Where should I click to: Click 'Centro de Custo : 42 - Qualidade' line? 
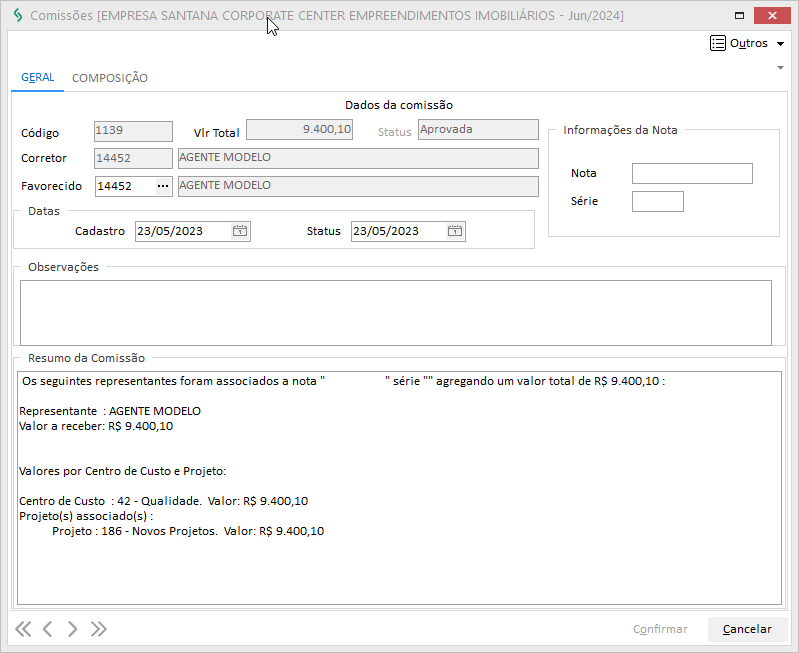tap(164, 501)
